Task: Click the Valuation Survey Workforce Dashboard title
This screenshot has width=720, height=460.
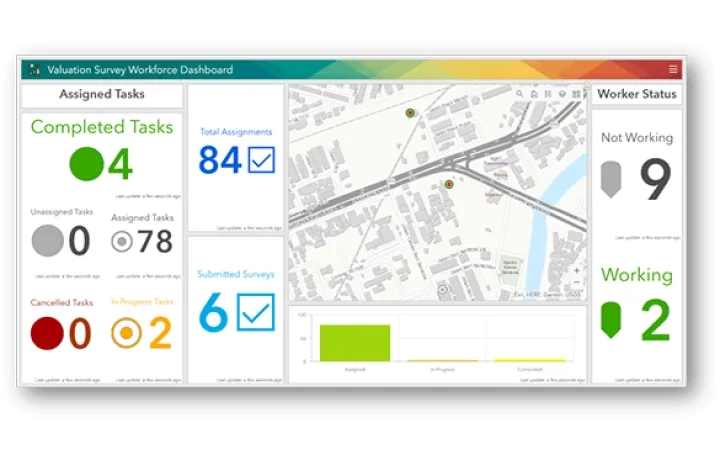Action: click(x=140, y=70)
